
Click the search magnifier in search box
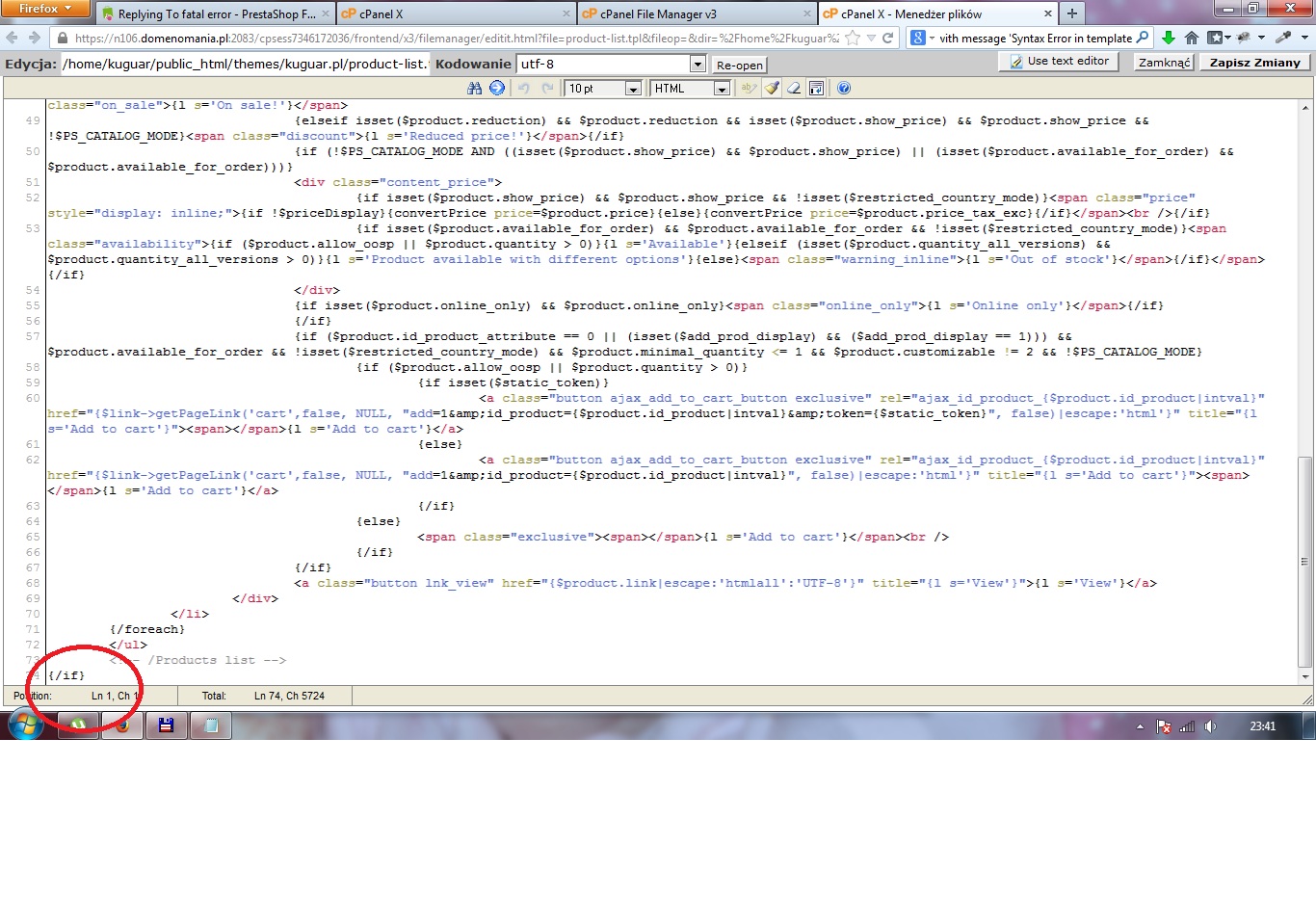pyautogui.click(x=1143, y=38)
